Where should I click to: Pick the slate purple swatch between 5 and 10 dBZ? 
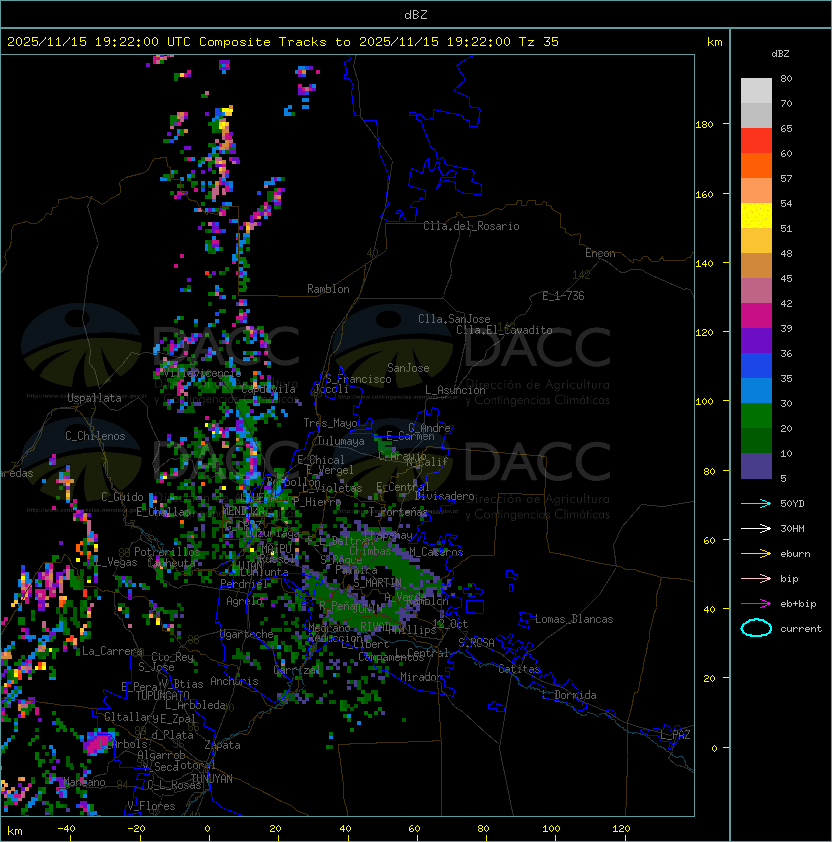[756, 466]
